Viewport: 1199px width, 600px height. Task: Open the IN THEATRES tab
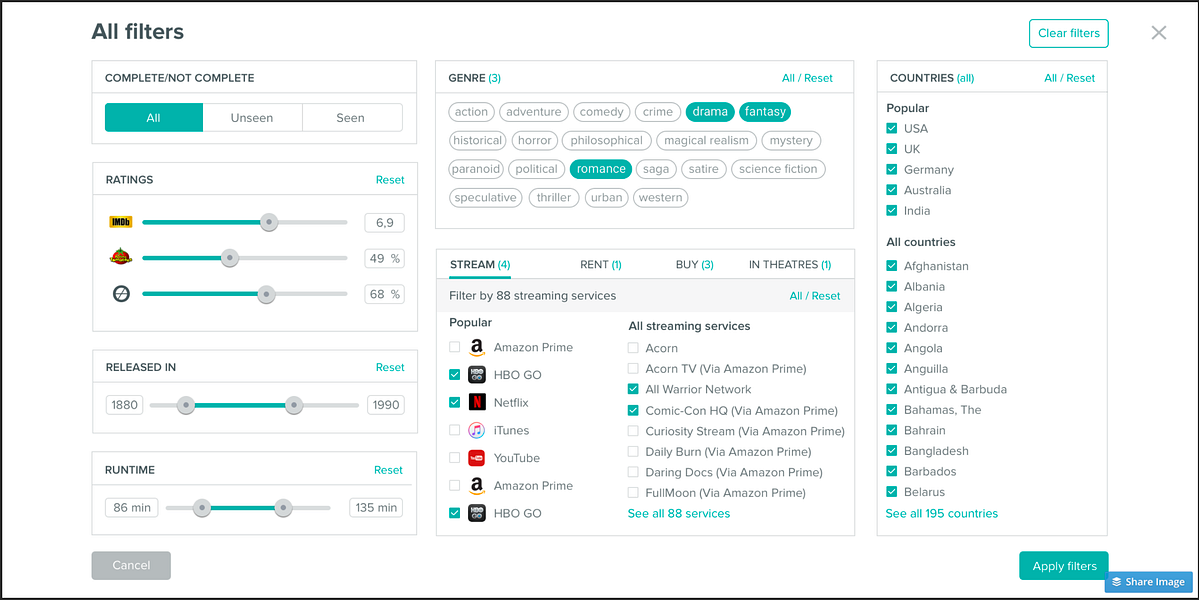click(790, 264)
